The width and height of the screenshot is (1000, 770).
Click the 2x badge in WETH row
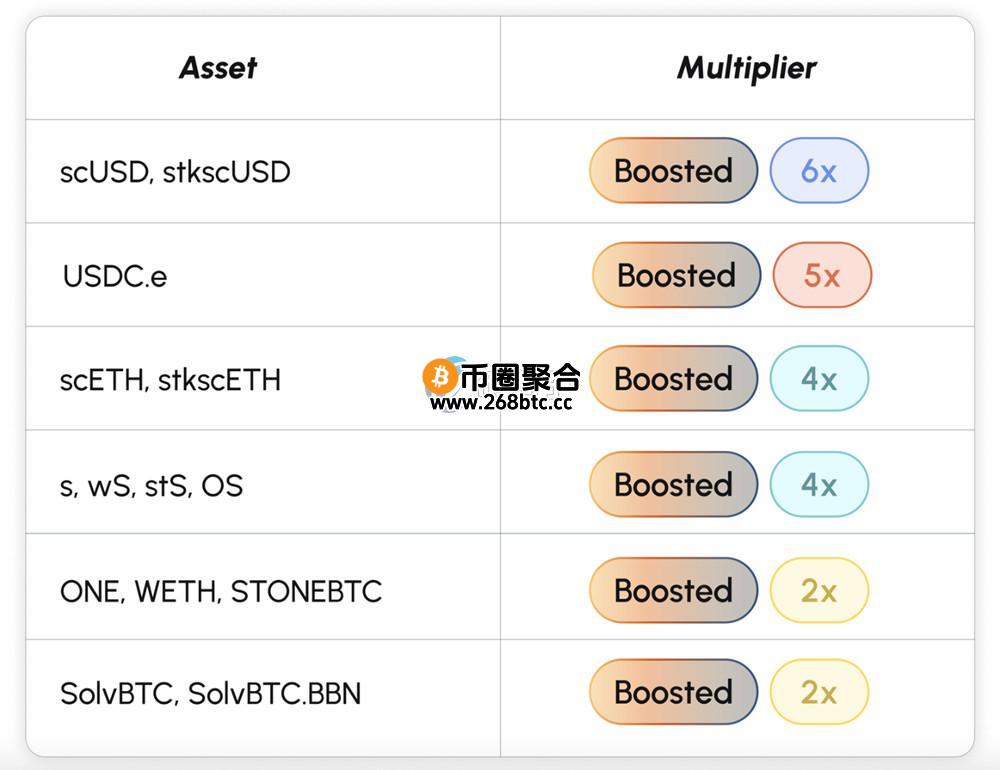click(x=819, y=590)
